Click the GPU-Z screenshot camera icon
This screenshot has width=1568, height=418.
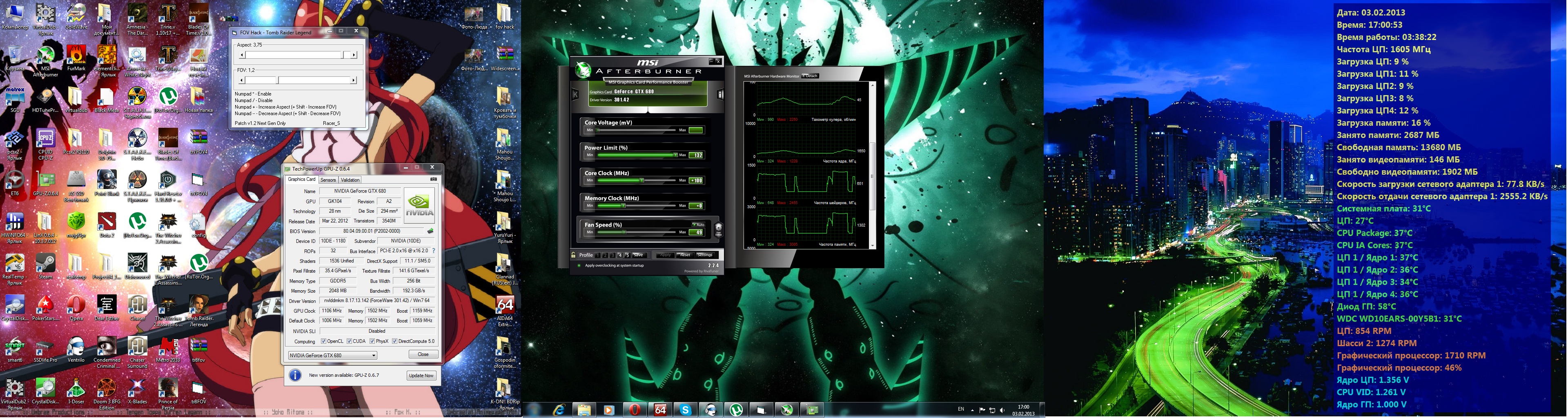pos(433,180)
